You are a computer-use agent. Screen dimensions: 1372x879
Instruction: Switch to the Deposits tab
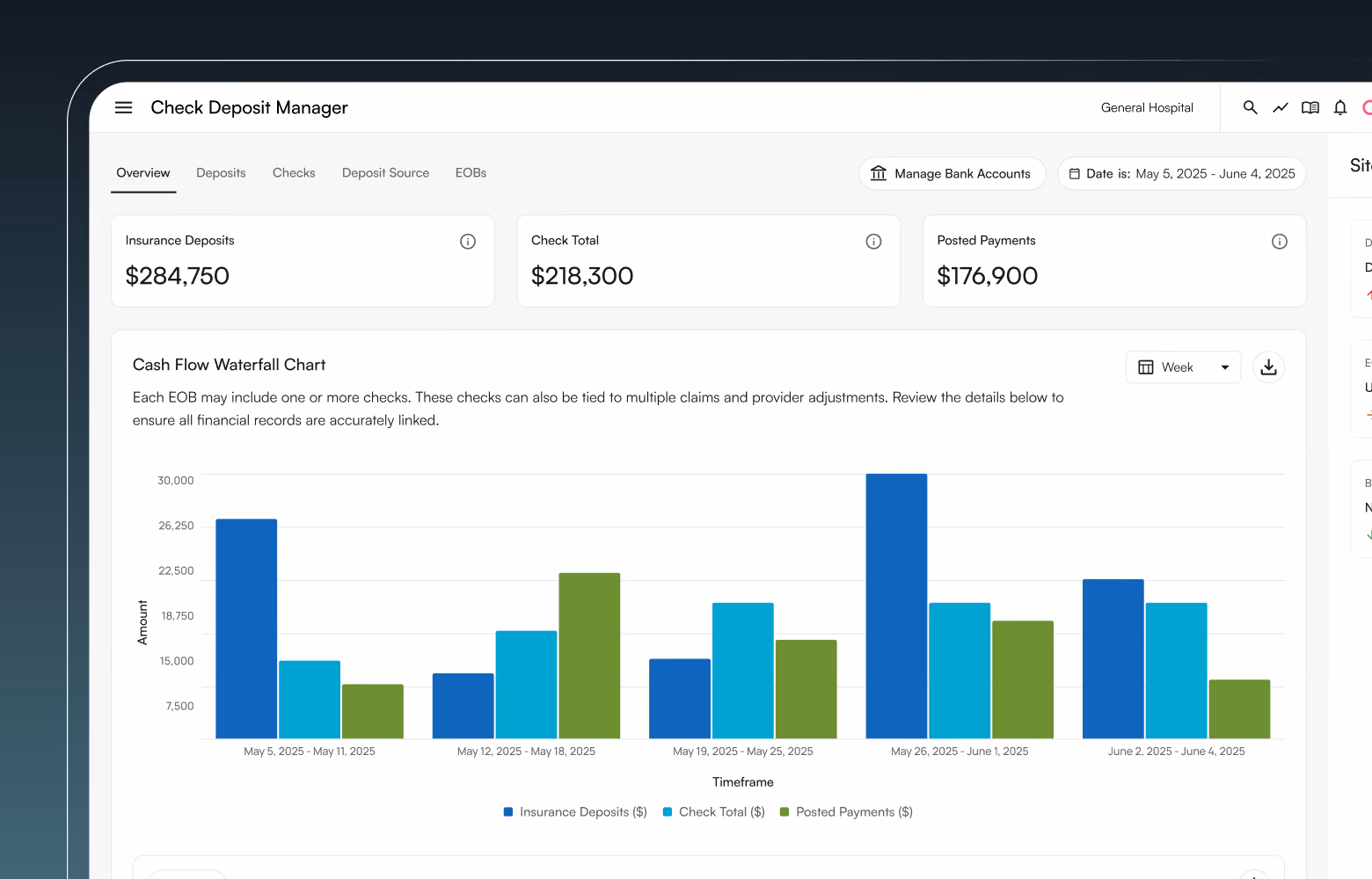pos(221,173)
